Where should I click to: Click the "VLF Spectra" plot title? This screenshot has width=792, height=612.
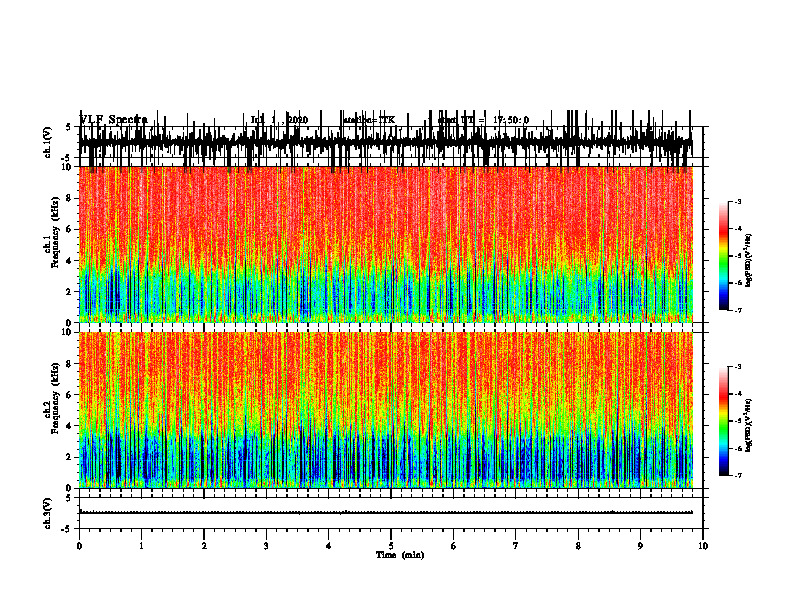[114, 120]
